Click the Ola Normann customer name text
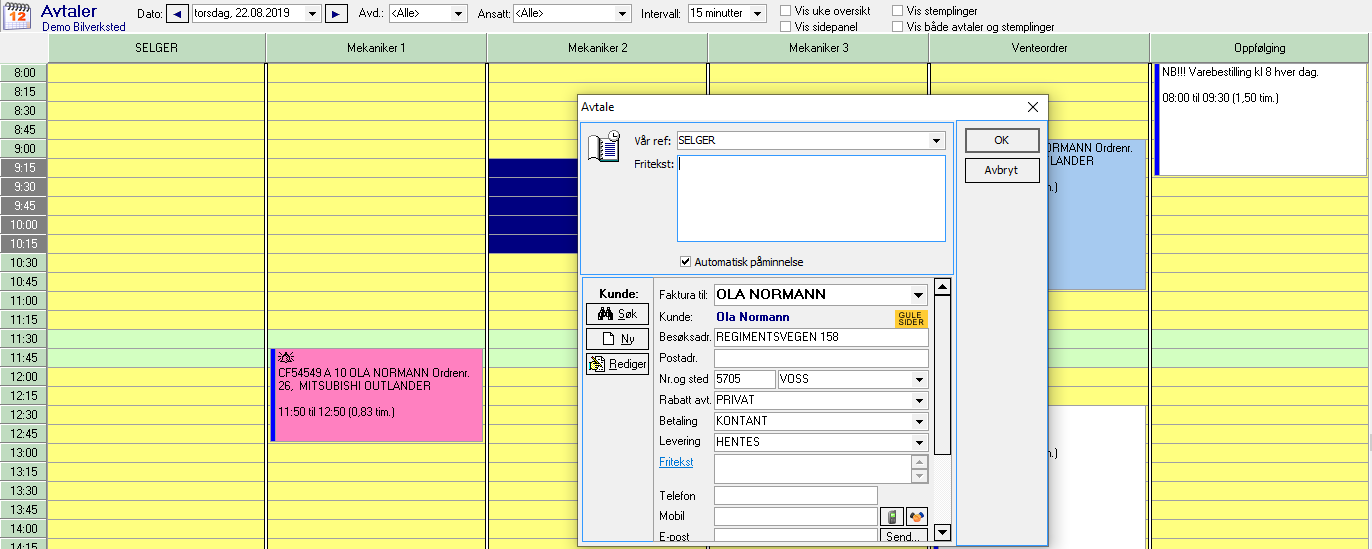 click(752, 317)
